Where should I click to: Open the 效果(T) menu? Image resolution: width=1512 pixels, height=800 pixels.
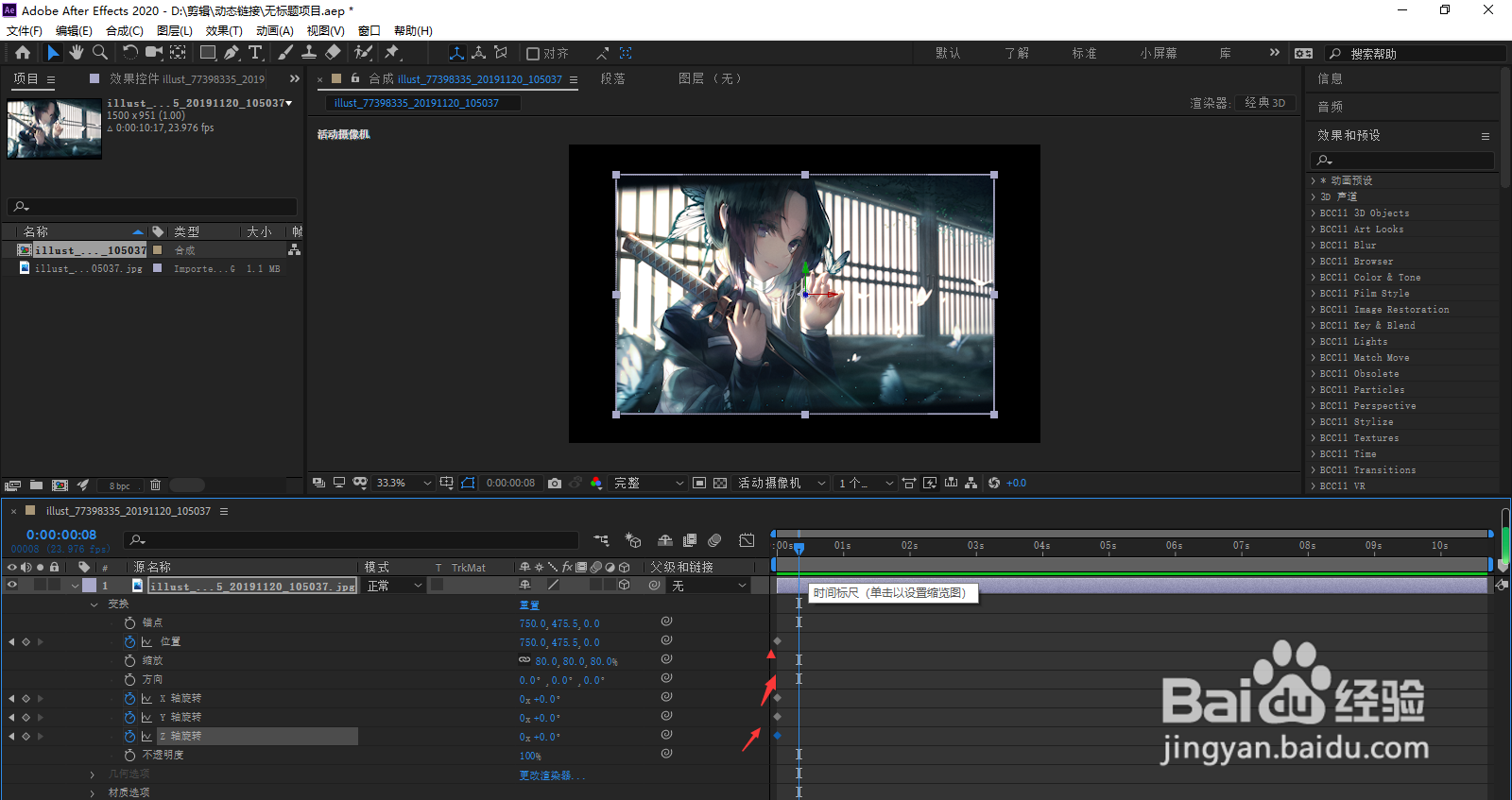[224, 31]
